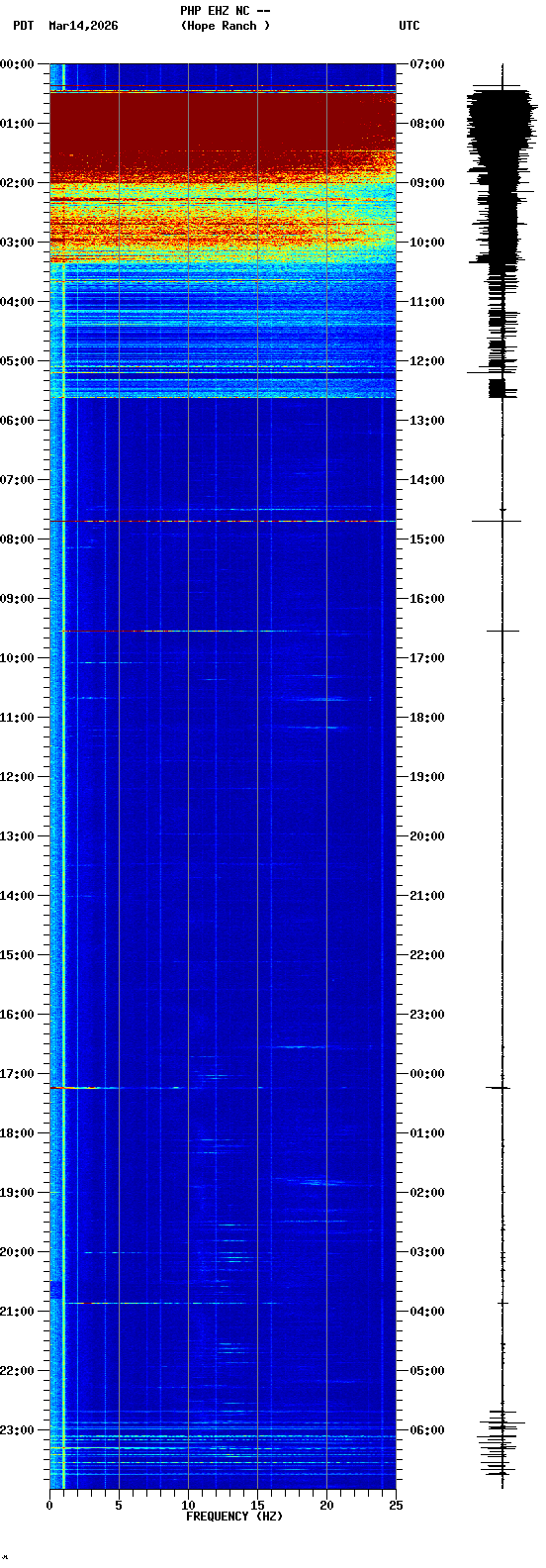
Task: Click the PDT '03:00' time label
Action: 17,243
